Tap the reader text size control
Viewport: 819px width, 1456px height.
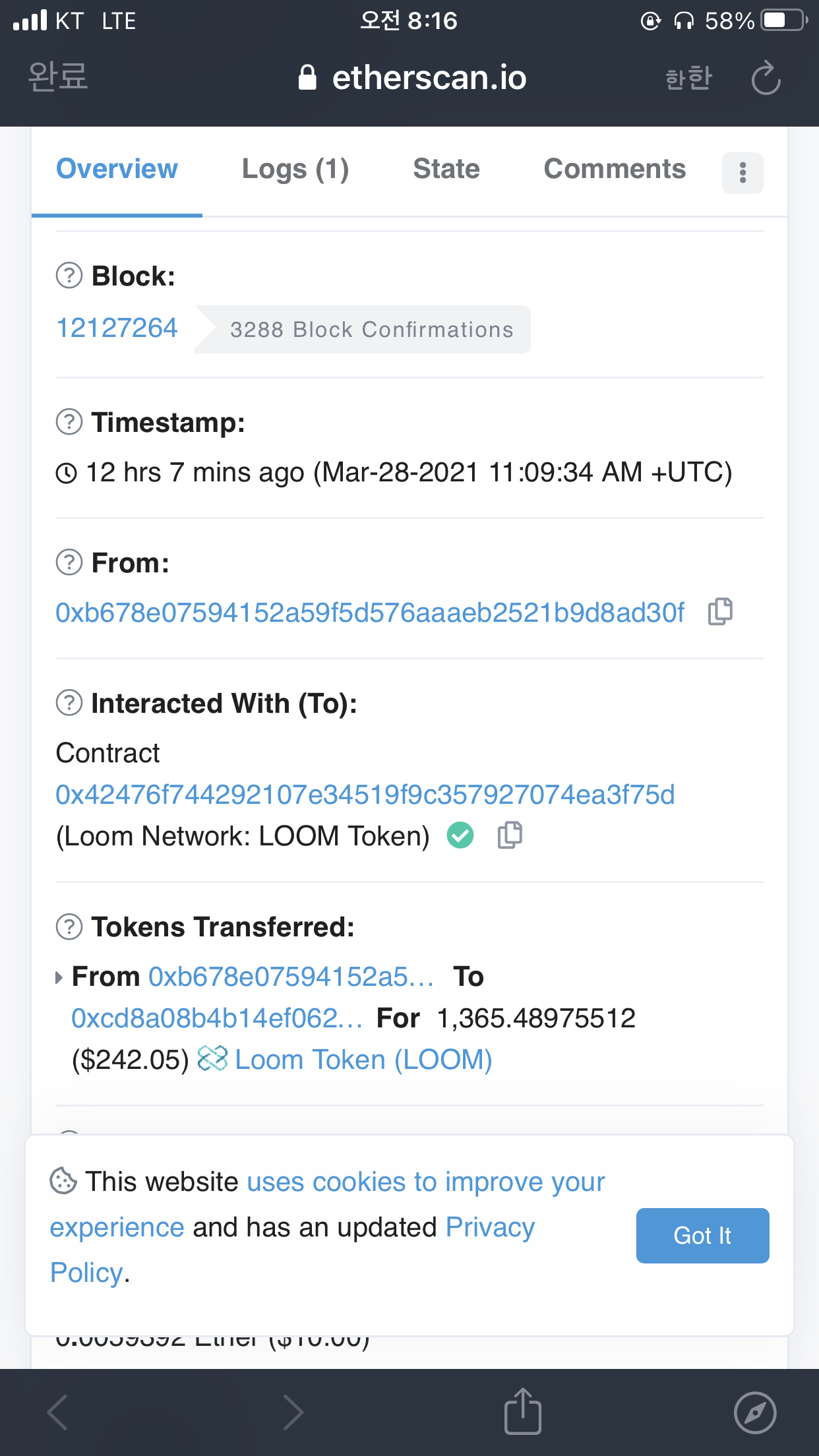point(688,78)
